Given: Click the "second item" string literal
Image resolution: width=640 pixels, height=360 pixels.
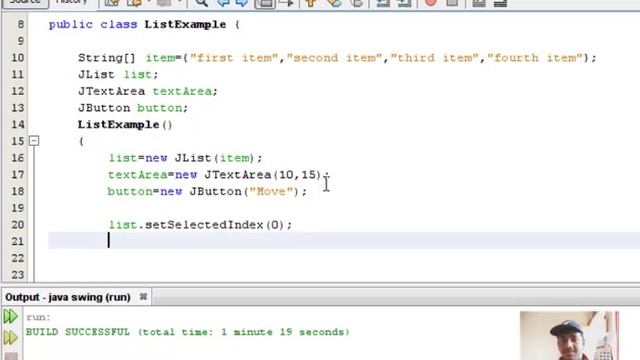Looking at the screenshot, I should 335,58.
